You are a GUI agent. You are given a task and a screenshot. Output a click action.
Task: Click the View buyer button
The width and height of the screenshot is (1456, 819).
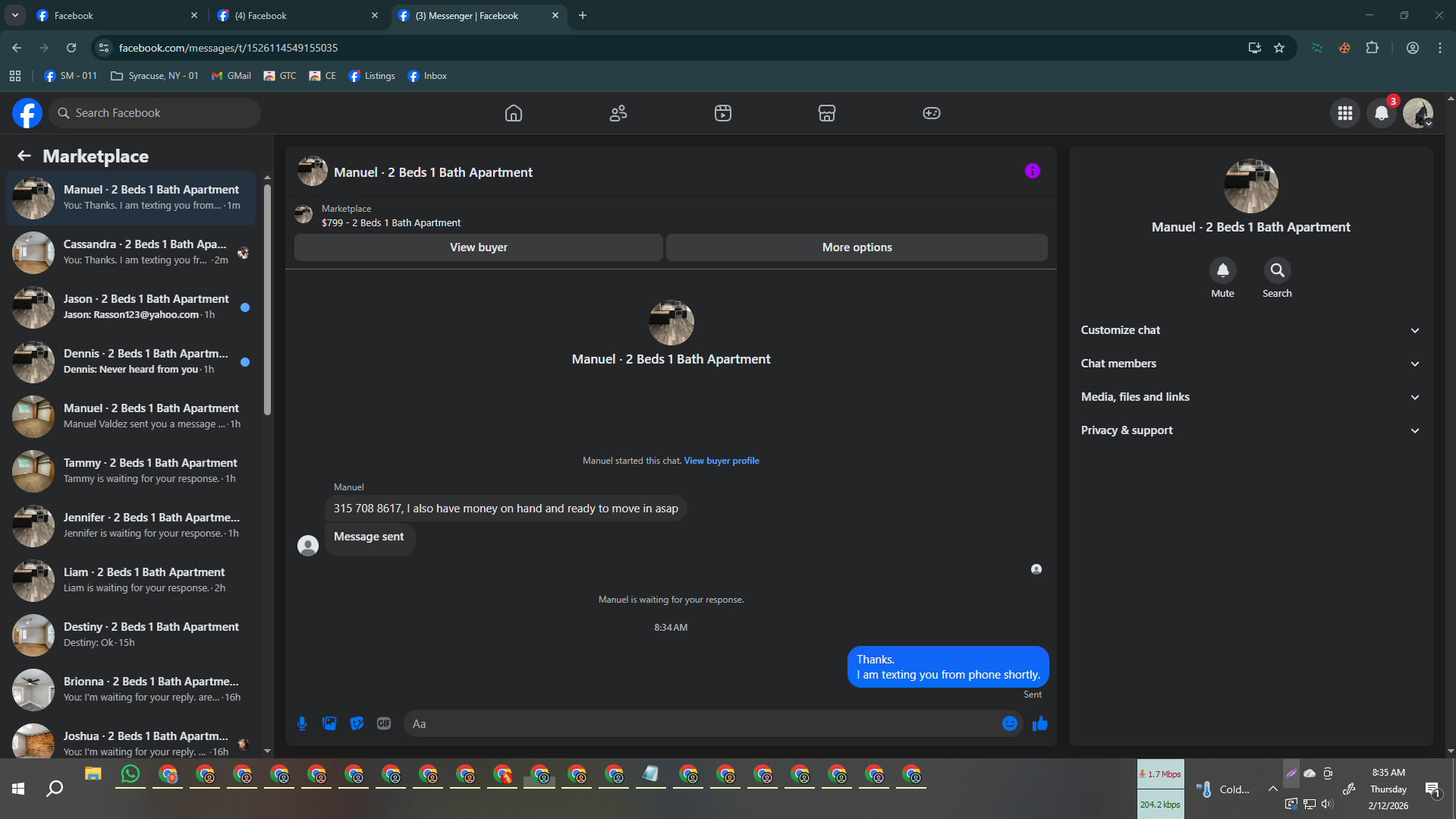pyautogui.click(x=478, y=247)
